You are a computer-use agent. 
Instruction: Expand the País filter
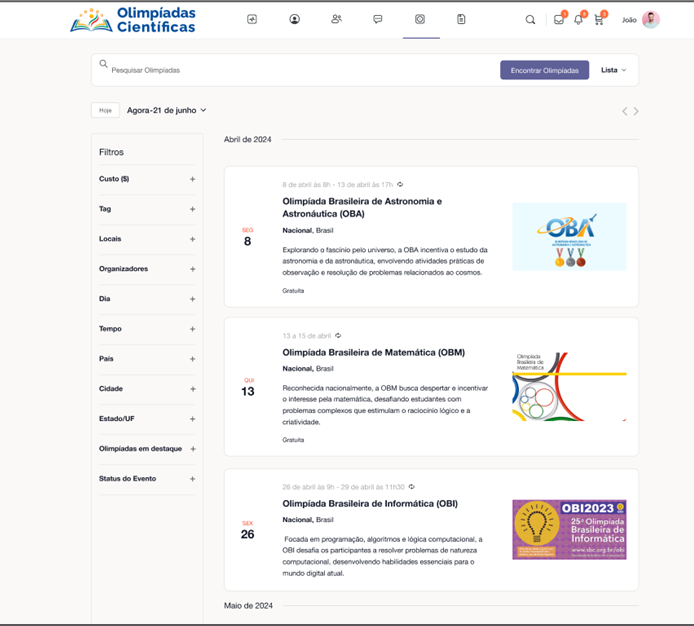tap(147, 359)
